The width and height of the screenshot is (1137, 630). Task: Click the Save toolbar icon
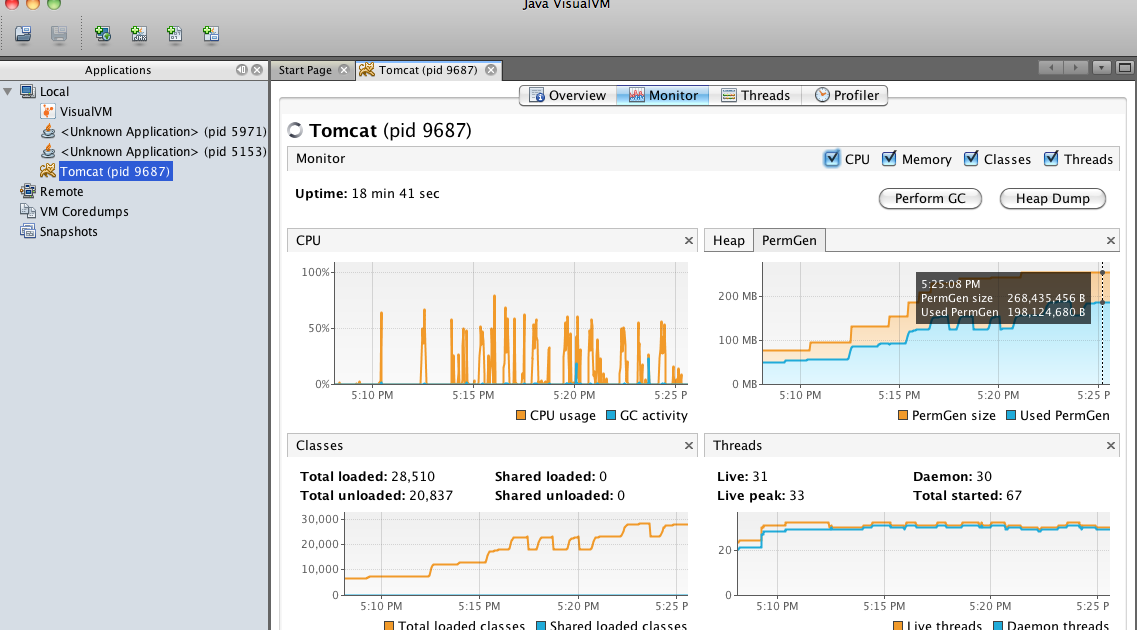point(59,34)
